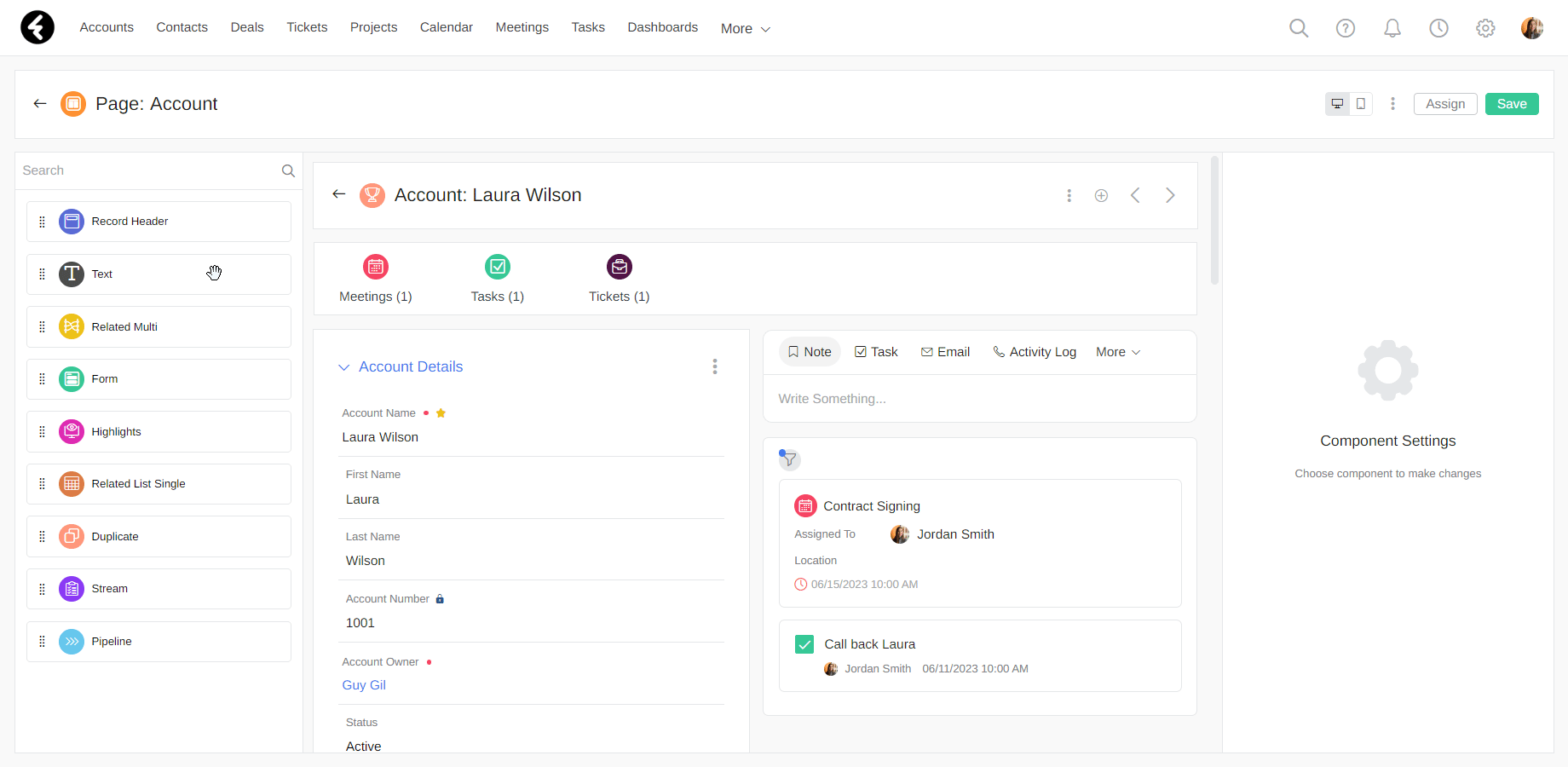Open the Call back Laura task title
The image size is (1568, 767).
tap(870, 644)
